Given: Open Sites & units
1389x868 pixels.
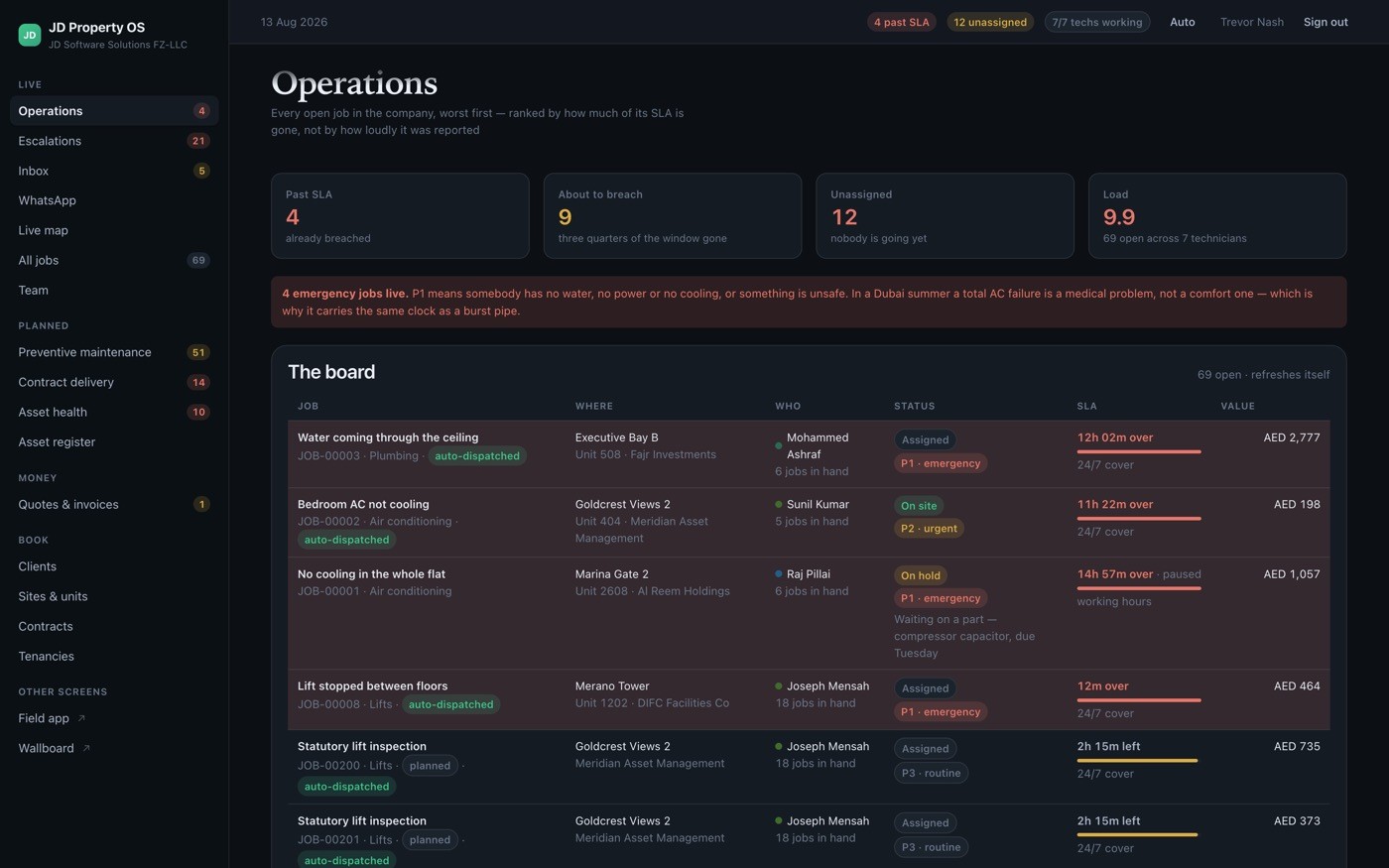Looking at the screenshot, I should tap(114, 596).
